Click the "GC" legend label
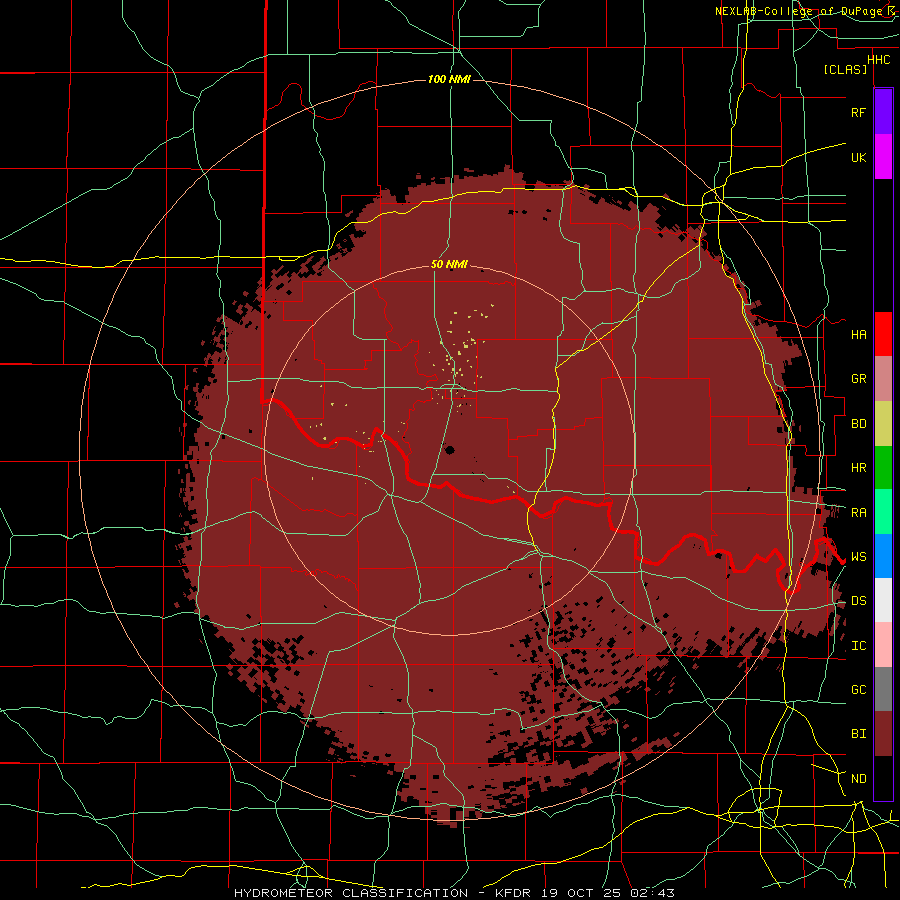Screen dimensions: 900x900 (858, 690)
